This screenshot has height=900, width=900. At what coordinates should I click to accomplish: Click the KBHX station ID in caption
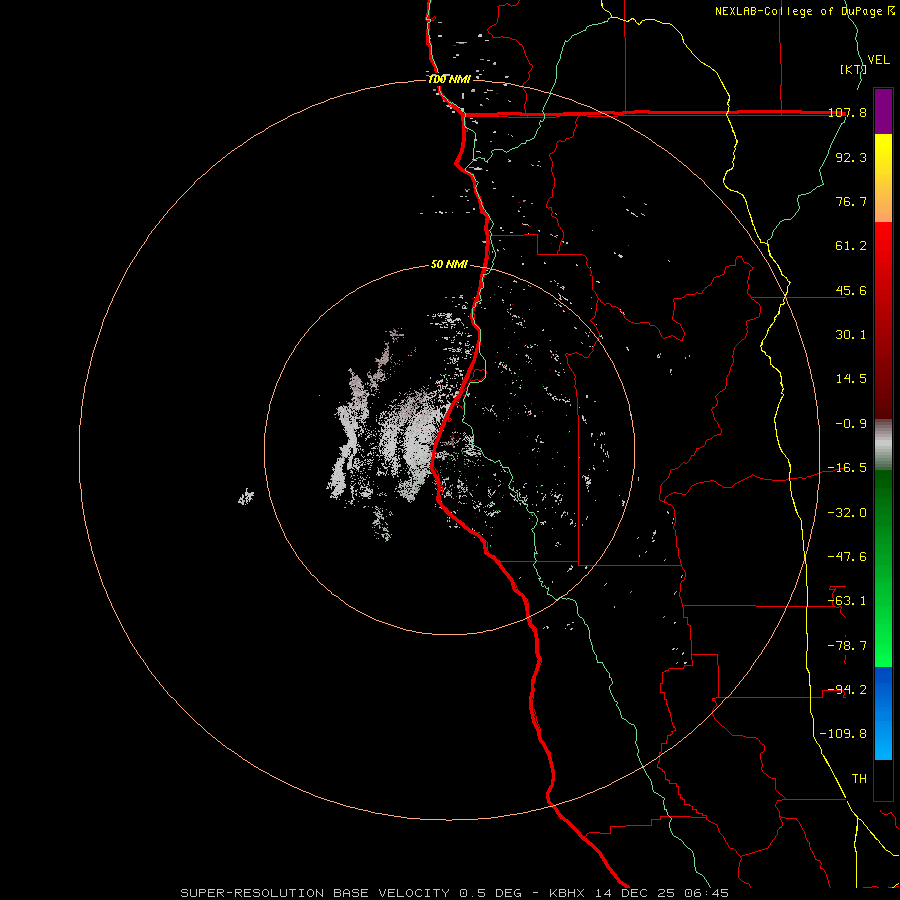click(x=567, y=893)
